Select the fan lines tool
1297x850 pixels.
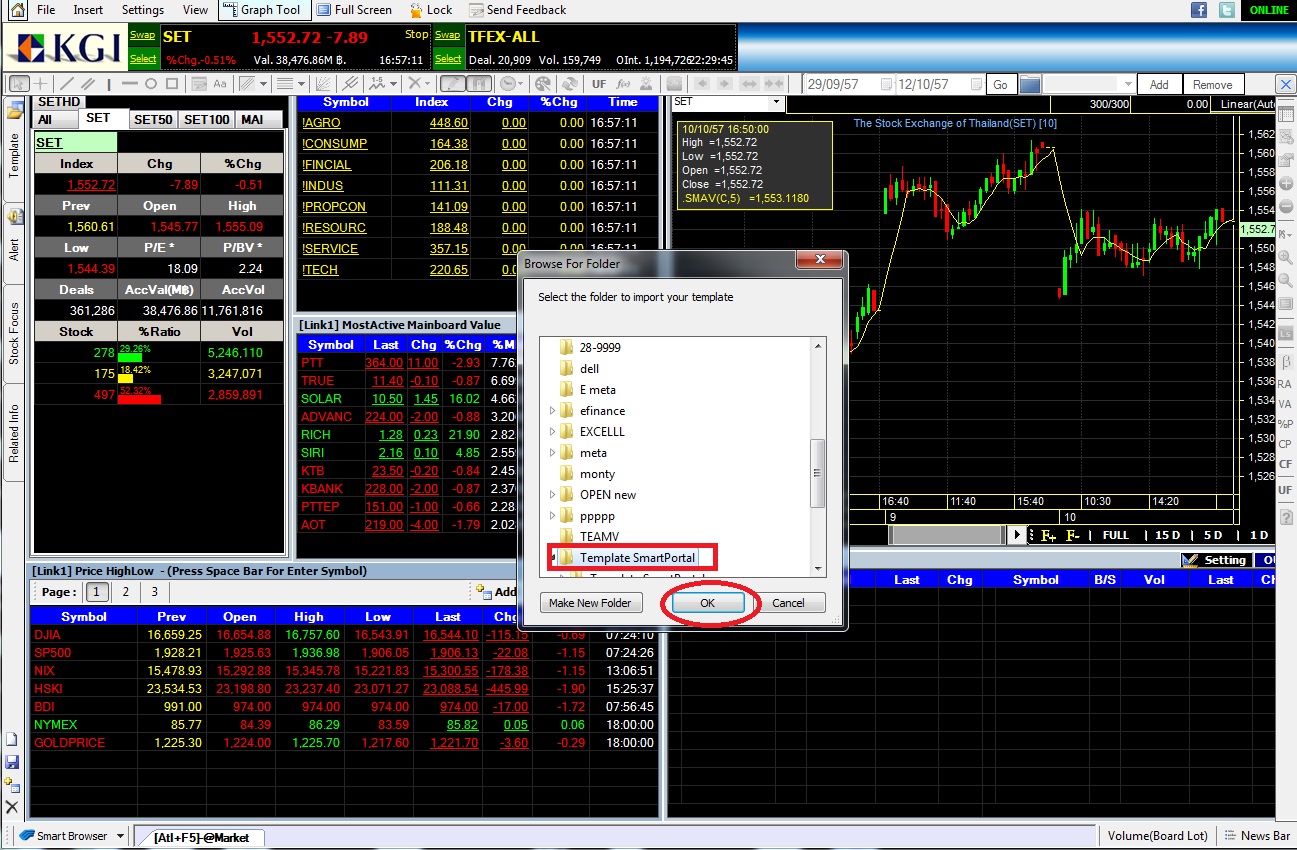click(323, 84)
